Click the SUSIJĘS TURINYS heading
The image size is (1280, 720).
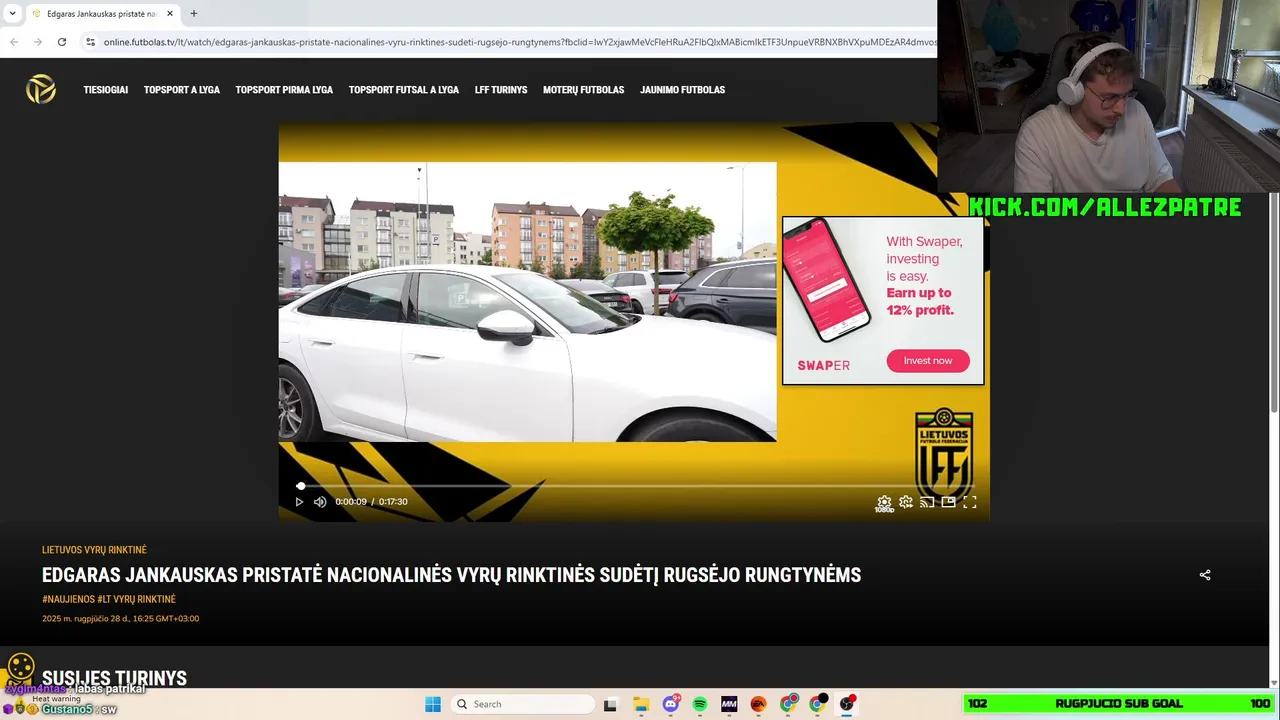tap(114, 678)
